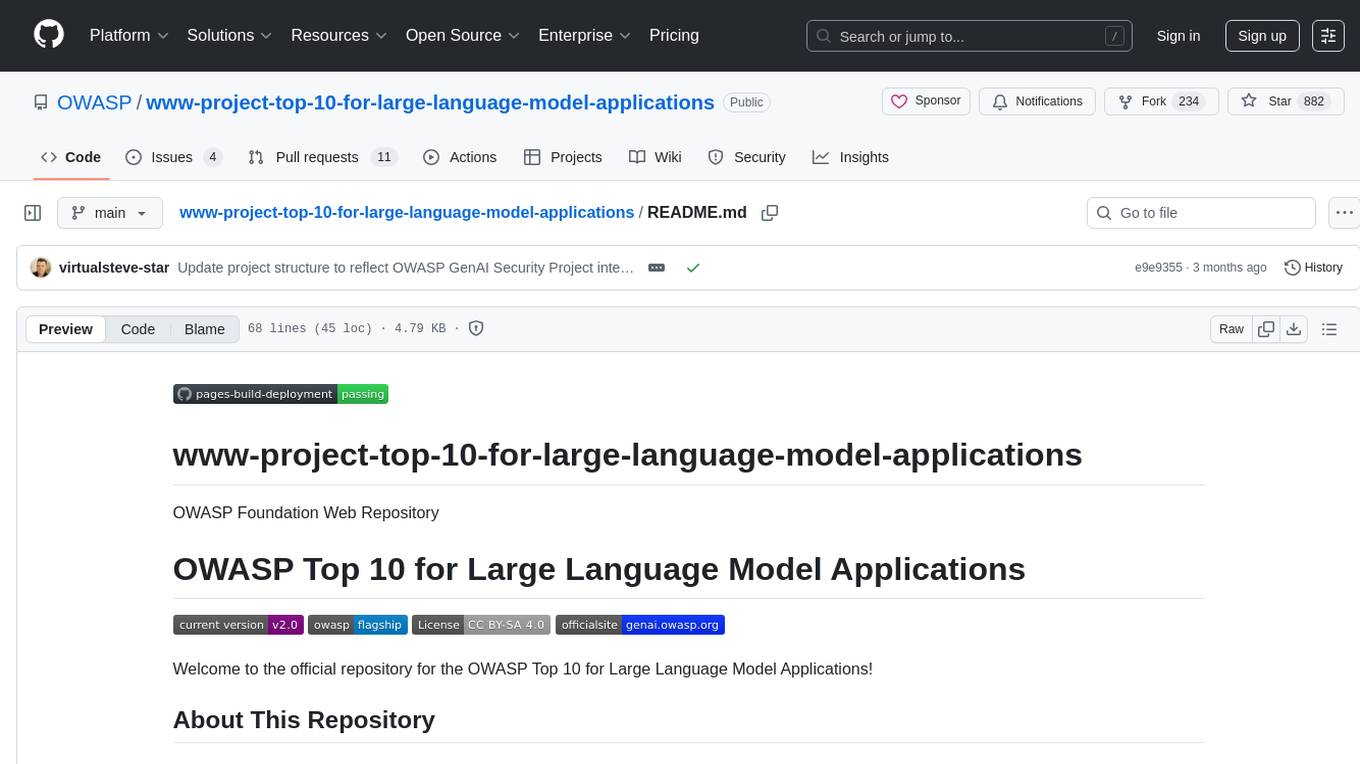Open the more file actions menu
The image size is (1360, 764).
coord(1344,213)
